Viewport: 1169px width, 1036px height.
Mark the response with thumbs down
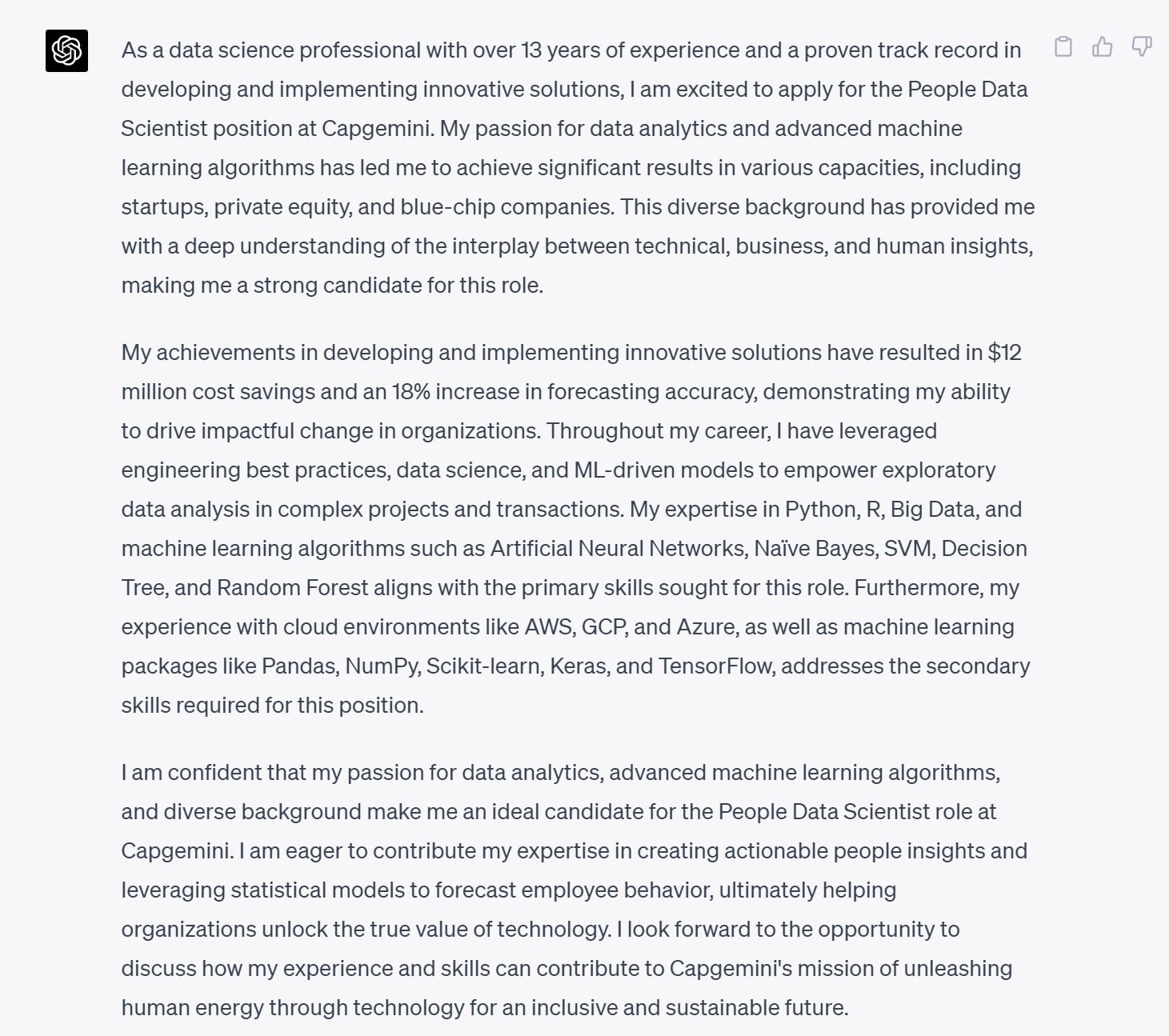(x=1141, y=46)
